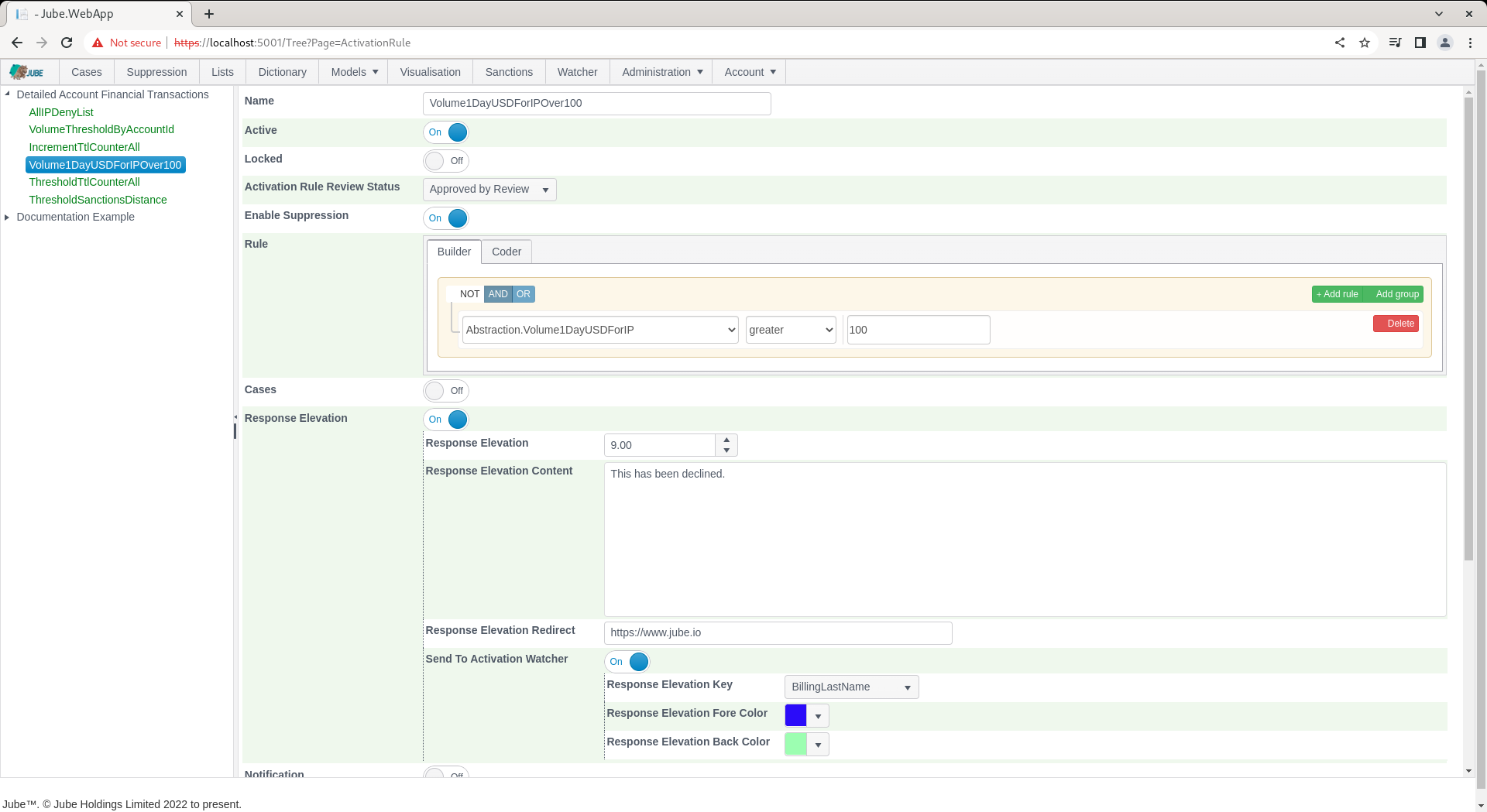Screen dimensions: 1487x812
Task: Open a new browser tab
Action: [x=209, y=14]
